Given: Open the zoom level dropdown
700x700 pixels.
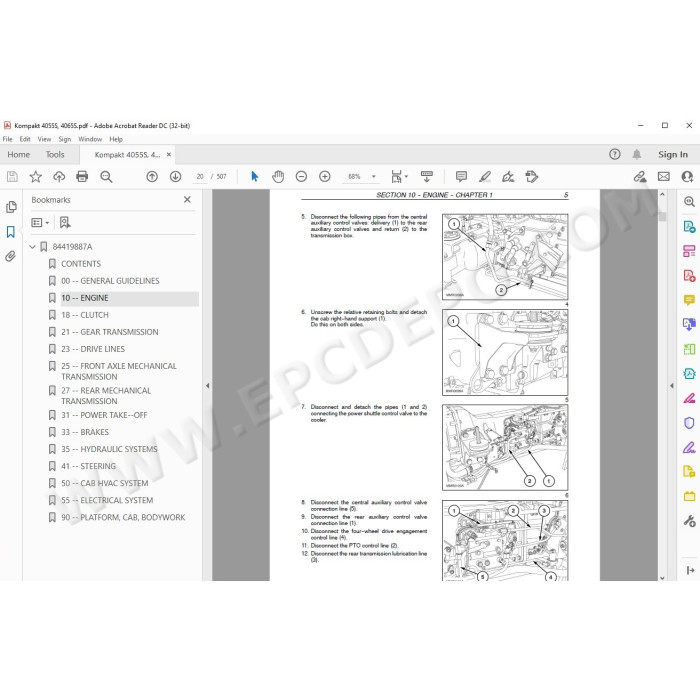Looking at the screenshot, I should click(x=374, y=177).
